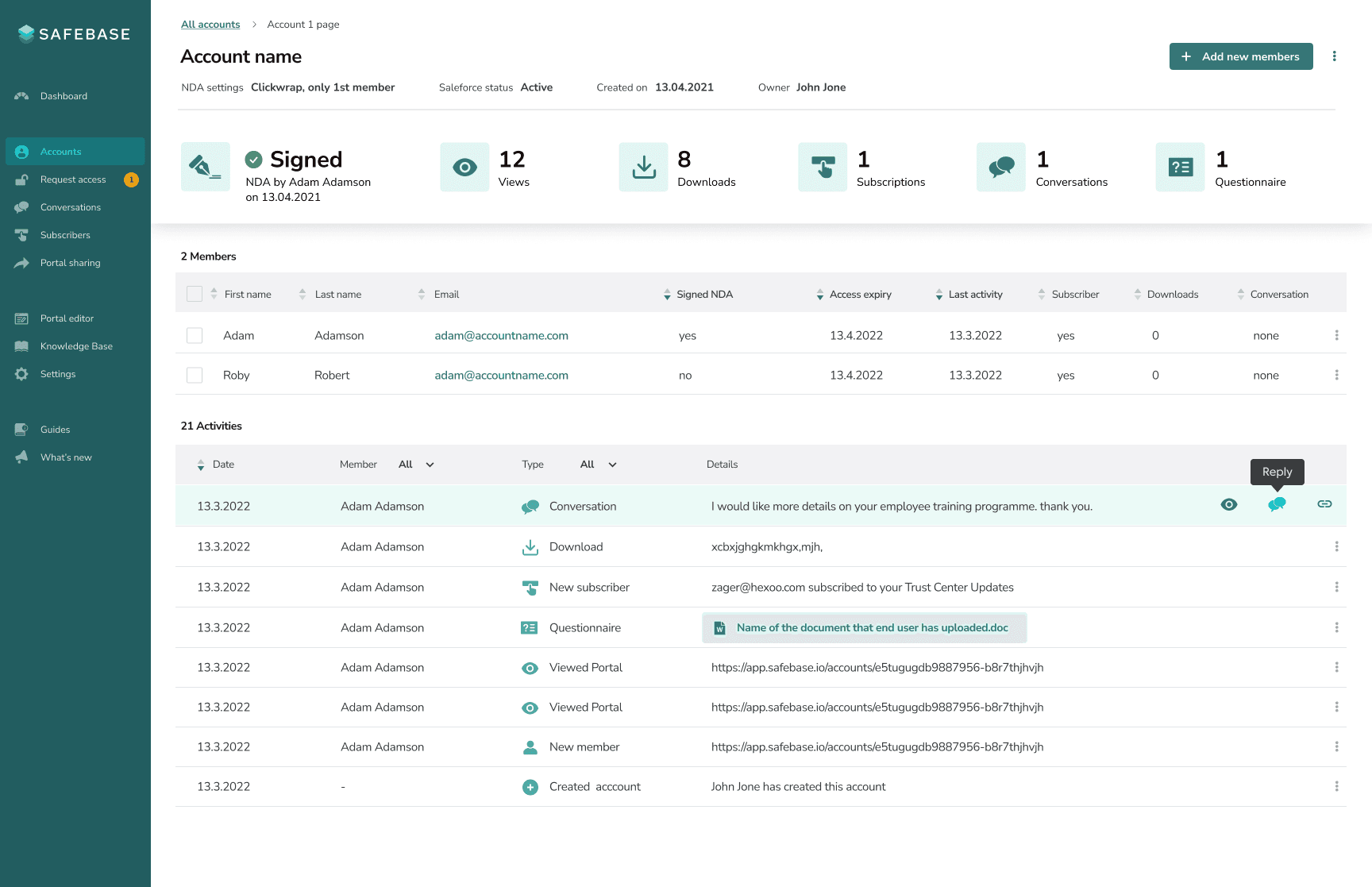Click Roby's email adam@accountname.com
Image resolution: width=1372 pixels, height=887 pixels.
point(501,375)
